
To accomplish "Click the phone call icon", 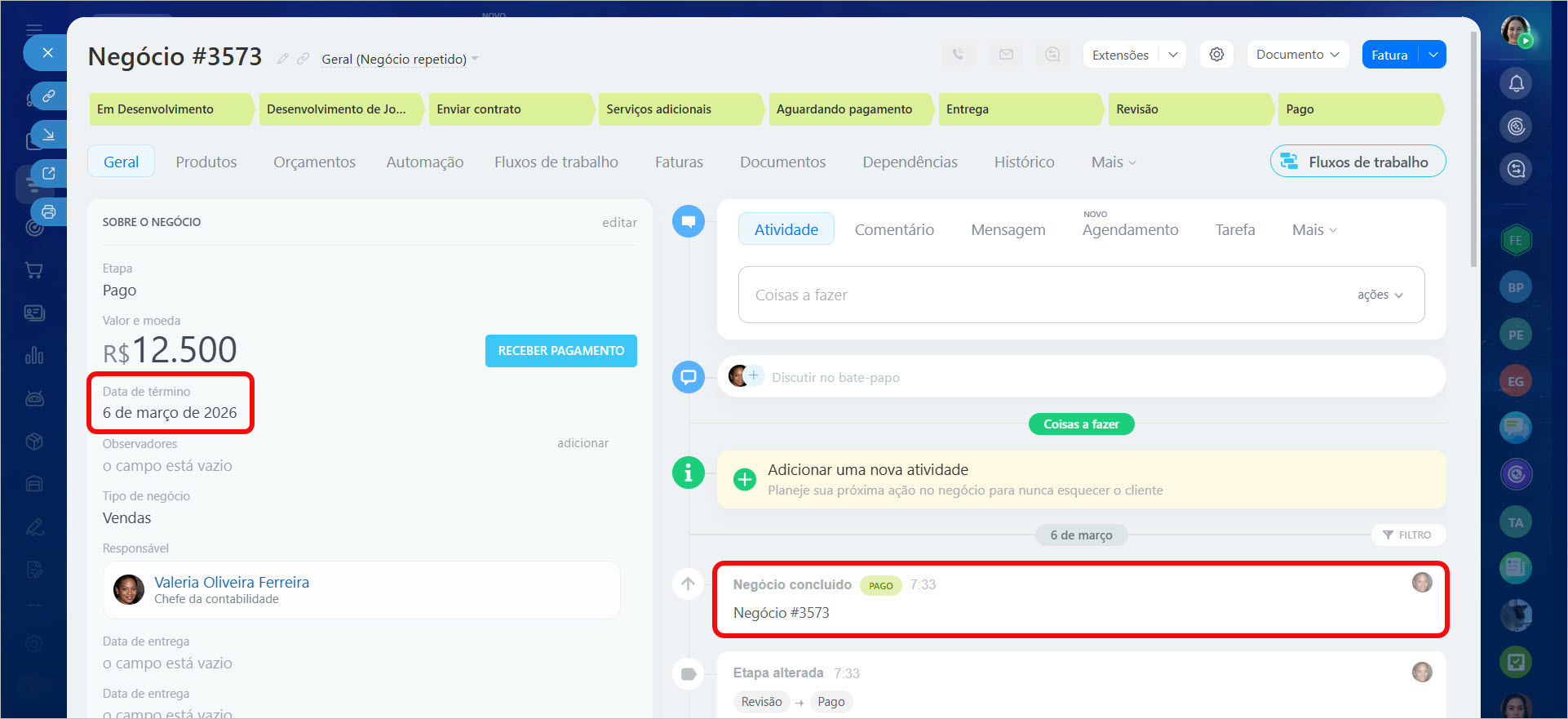I will point(959,55).
